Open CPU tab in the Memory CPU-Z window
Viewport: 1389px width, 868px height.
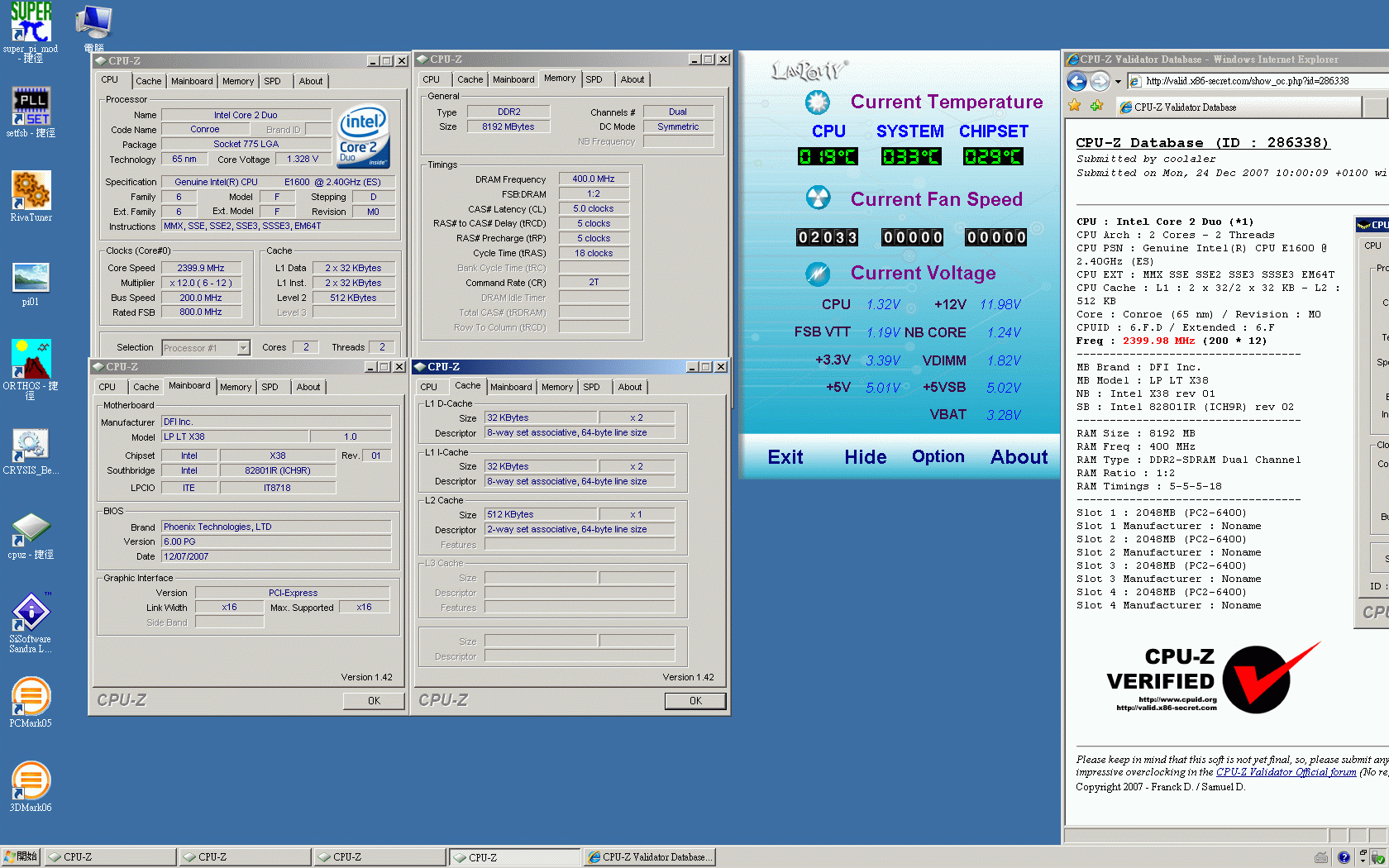[432, 79]
